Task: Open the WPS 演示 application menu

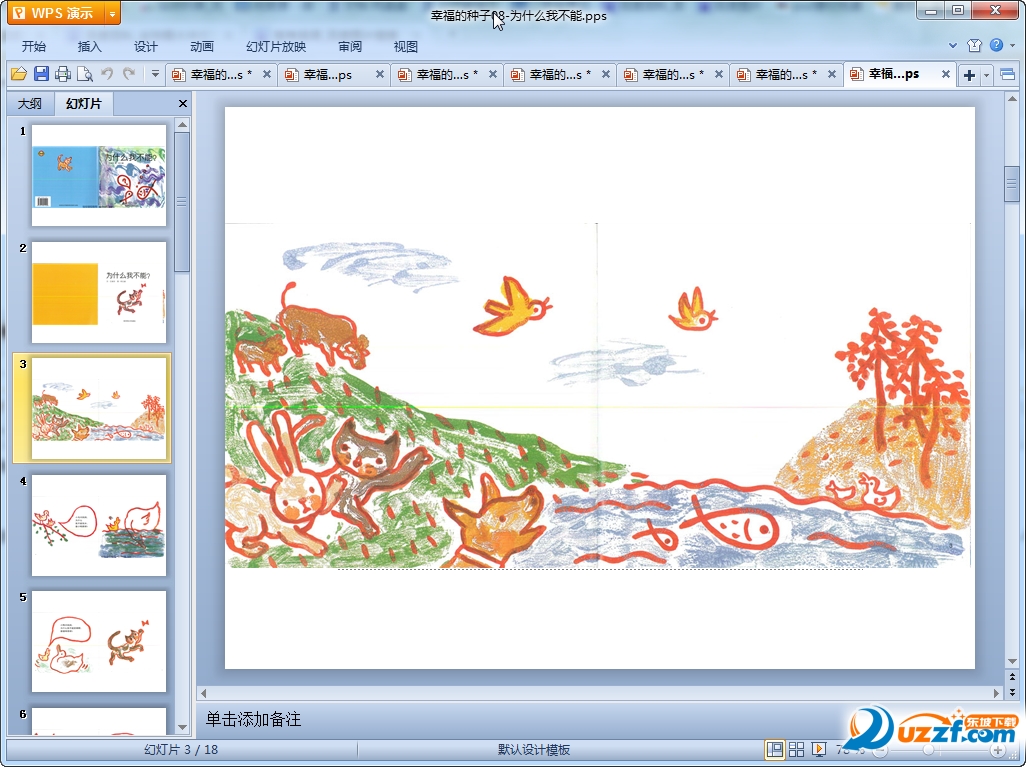Action: tap(56, 13)
